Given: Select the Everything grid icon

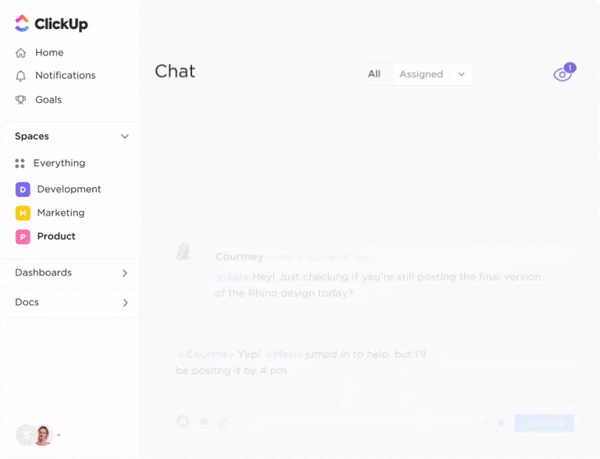Looking at the screenshot, I should pos(20,163).
